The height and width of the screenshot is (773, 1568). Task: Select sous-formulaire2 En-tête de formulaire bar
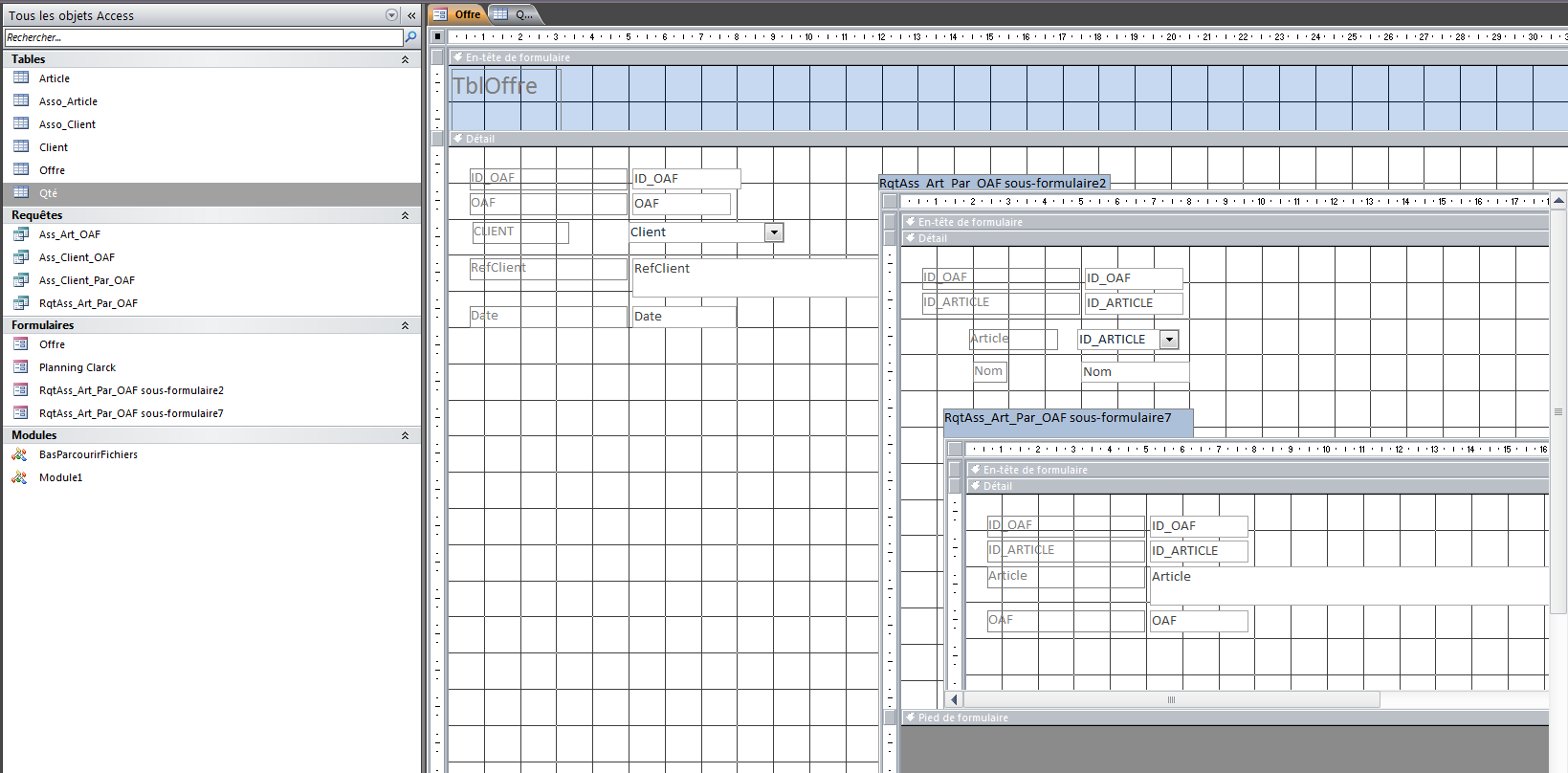click(1225, 222)
